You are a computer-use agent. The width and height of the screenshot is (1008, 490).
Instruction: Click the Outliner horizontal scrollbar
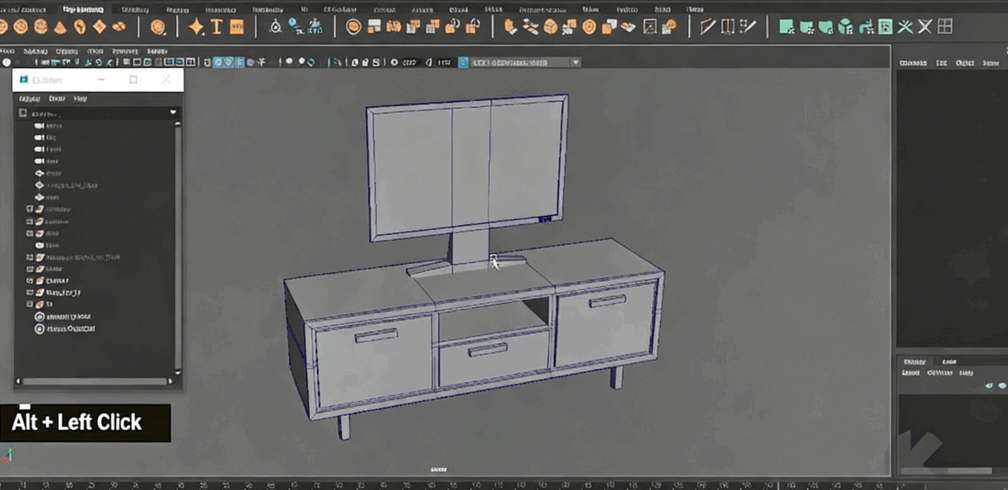point(95,381)
